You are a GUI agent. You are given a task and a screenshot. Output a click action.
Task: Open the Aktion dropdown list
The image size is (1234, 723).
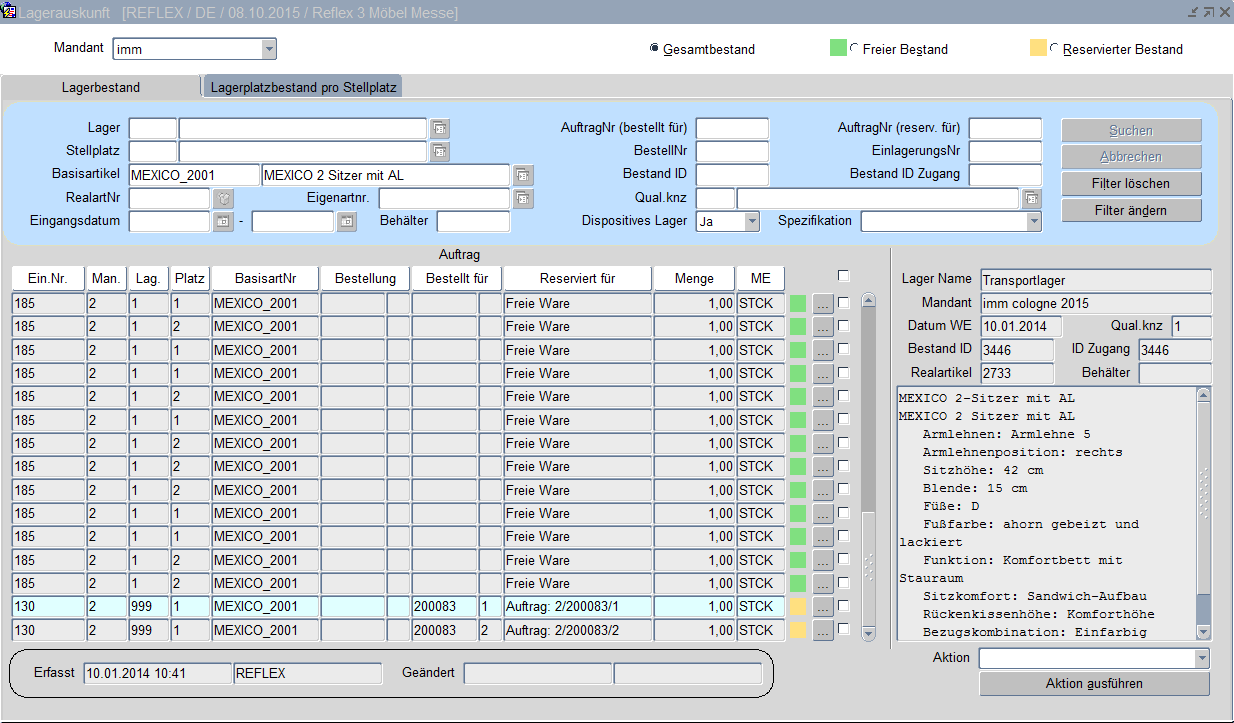[1201, 658]
